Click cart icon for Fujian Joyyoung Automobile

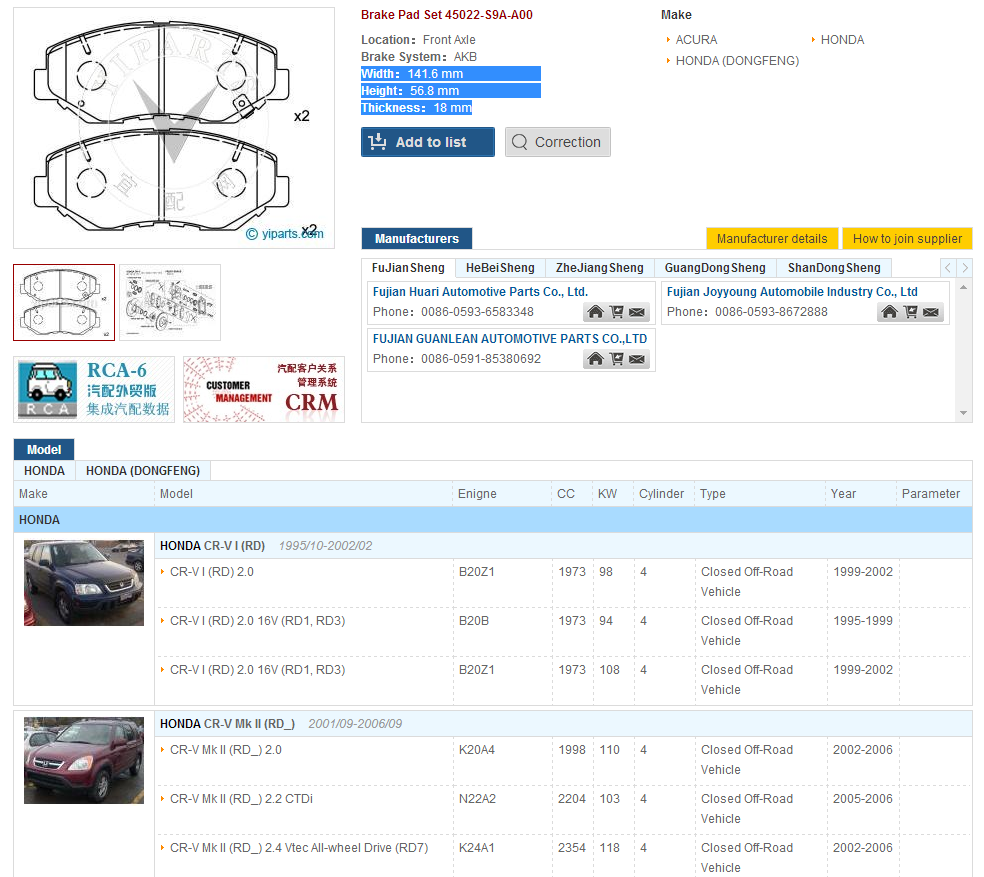911,312
